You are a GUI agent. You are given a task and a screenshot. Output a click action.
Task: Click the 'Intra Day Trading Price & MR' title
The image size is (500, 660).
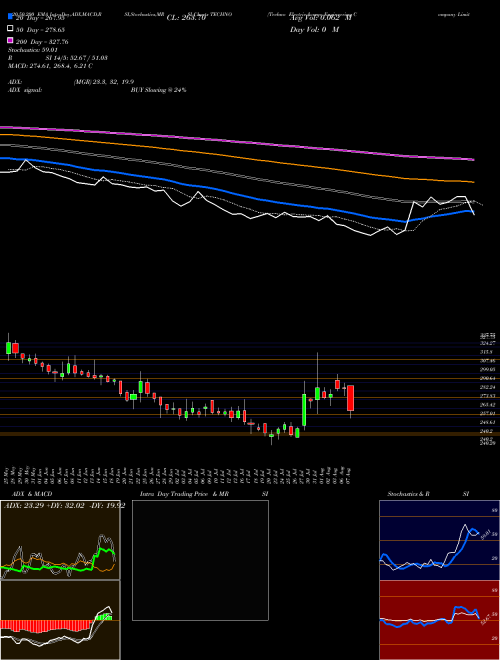(x=184, y=494)
